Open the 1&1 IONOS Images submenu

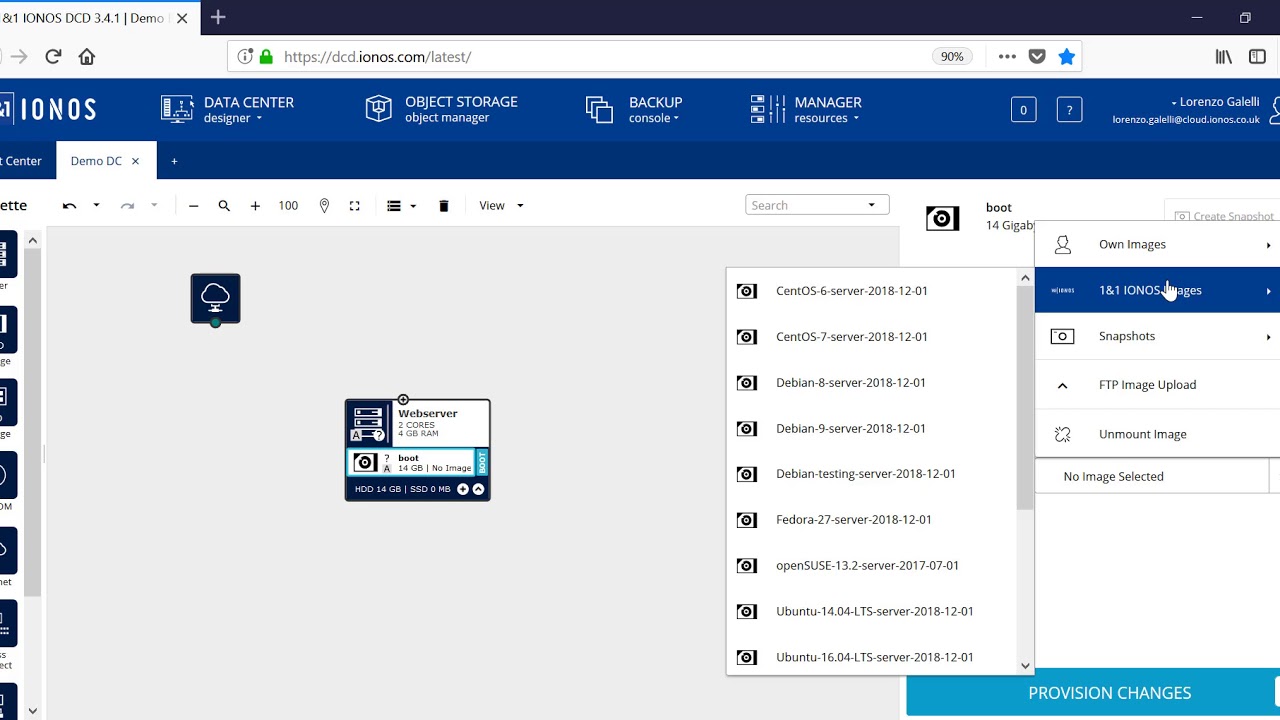coord(1158,291)
